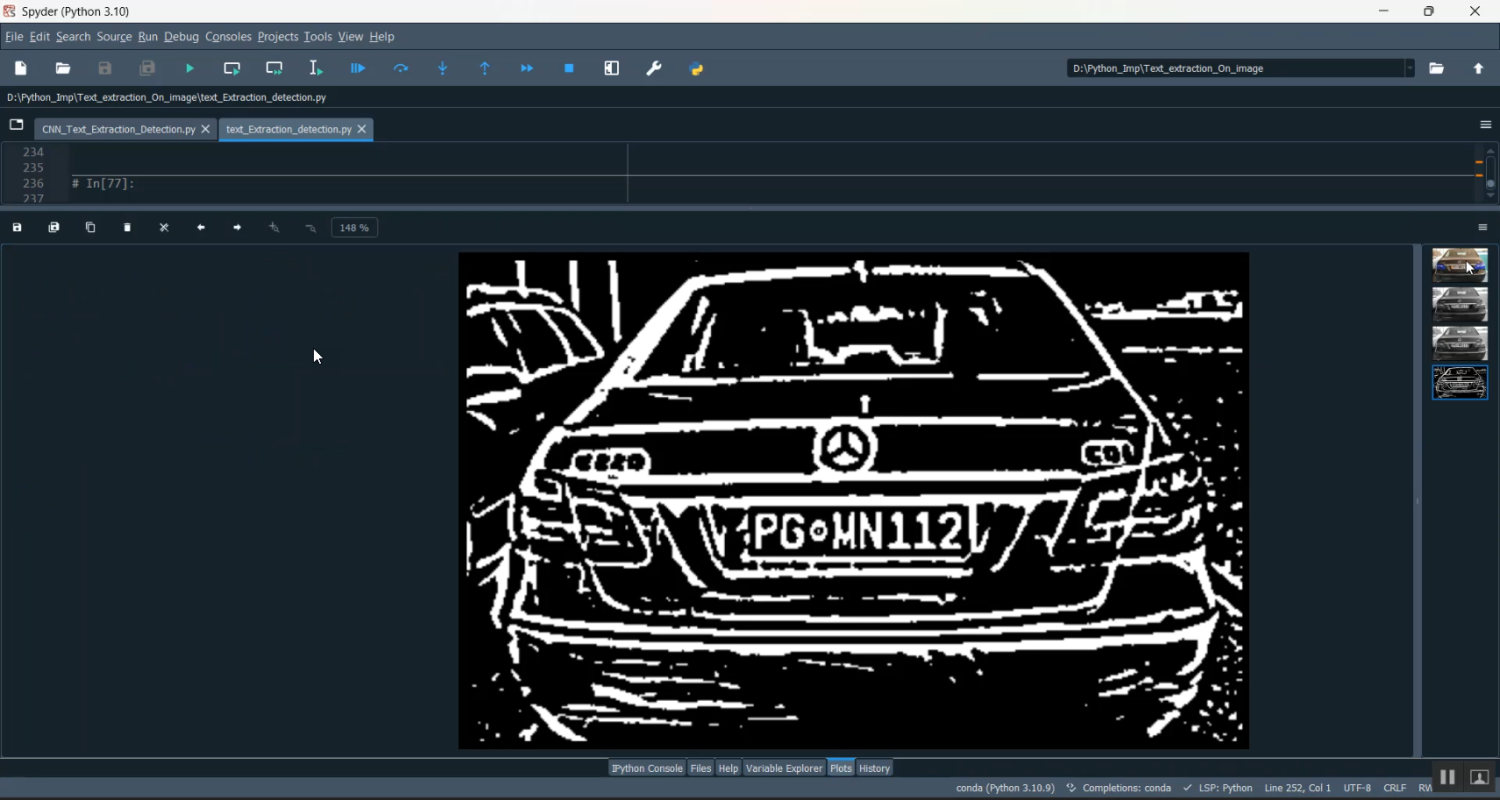Image resolution: width=1500 pixels, height=800 pixels.
Task: Open the PYTHONPATH manager icon
Action: 697,69
